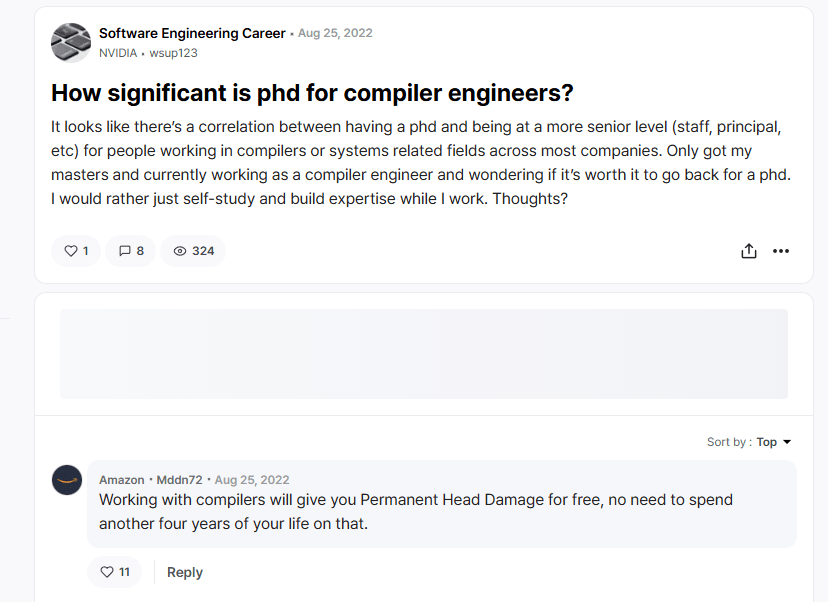Click the Software Engineering Career group avatar
Image resolution: width=828 pixels, height=602 pixels.
[70, 42]
